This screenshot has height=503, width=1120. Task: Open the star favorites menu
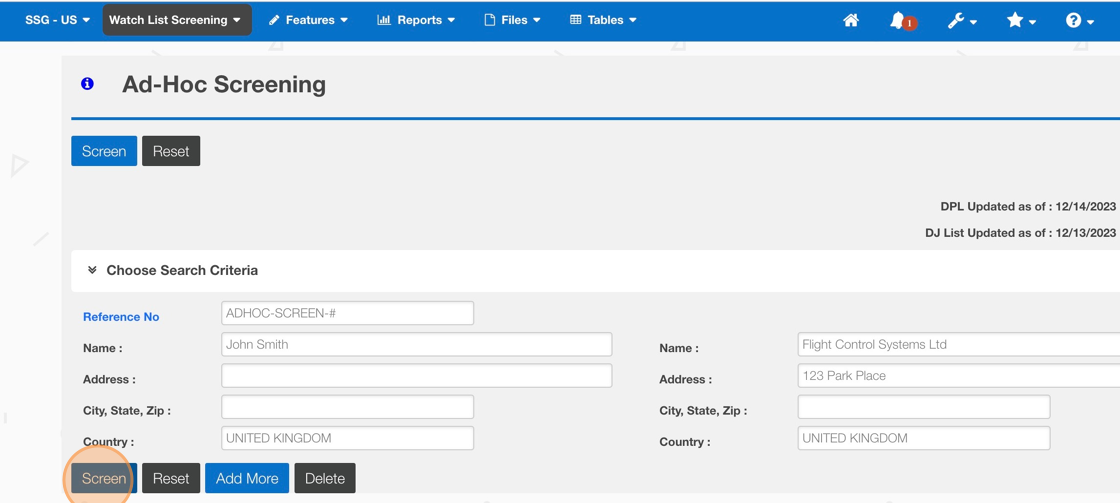[x=1021, y=21]
